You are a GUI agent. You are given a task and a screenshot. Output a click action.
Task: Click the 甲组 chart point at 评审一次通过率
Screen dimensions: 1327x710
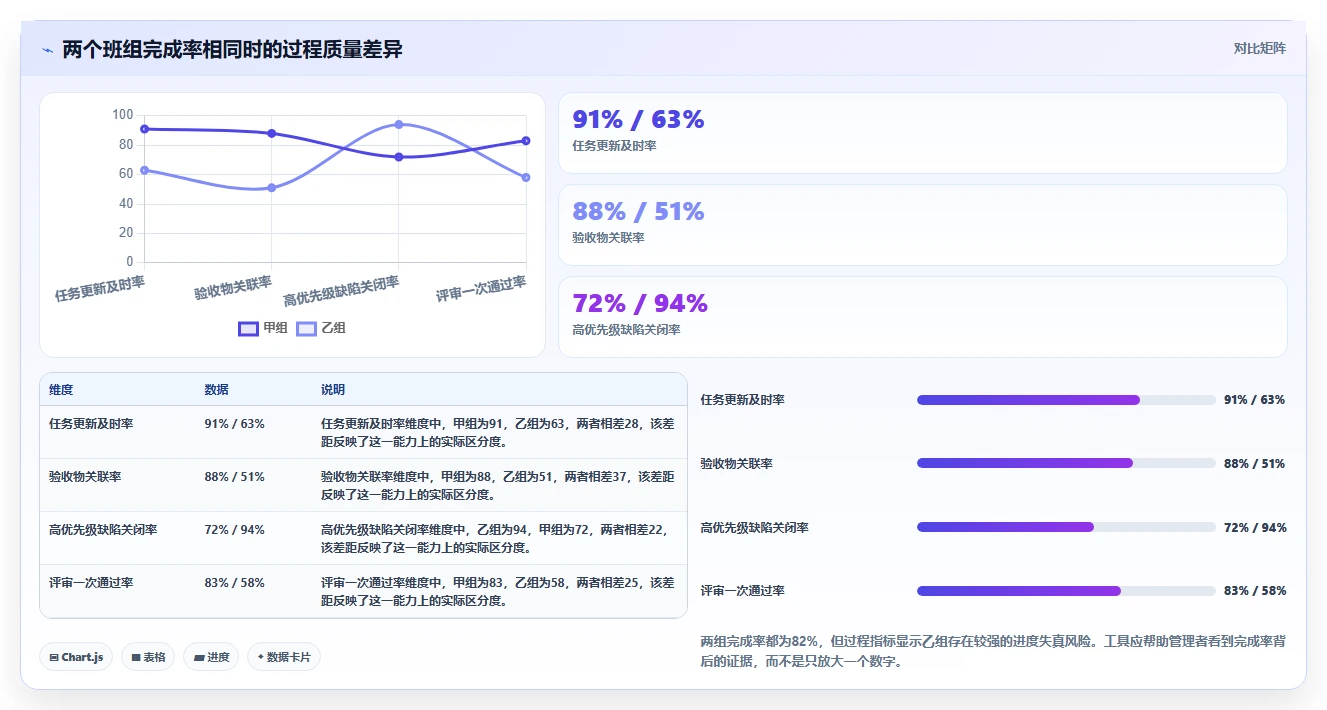click(526, 141)
